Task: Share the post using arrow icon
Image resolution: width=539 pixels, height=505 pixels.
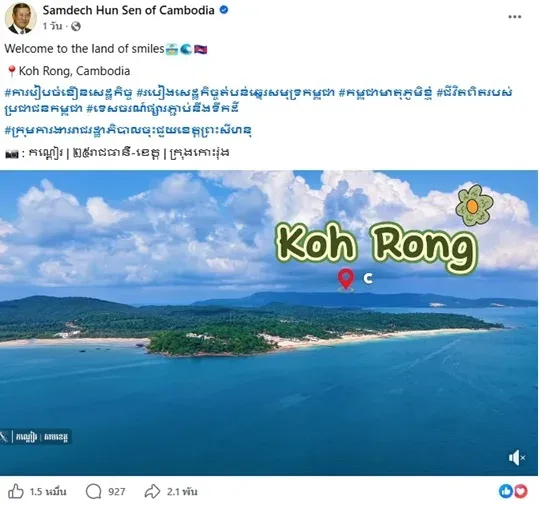Action: (152, 492)
